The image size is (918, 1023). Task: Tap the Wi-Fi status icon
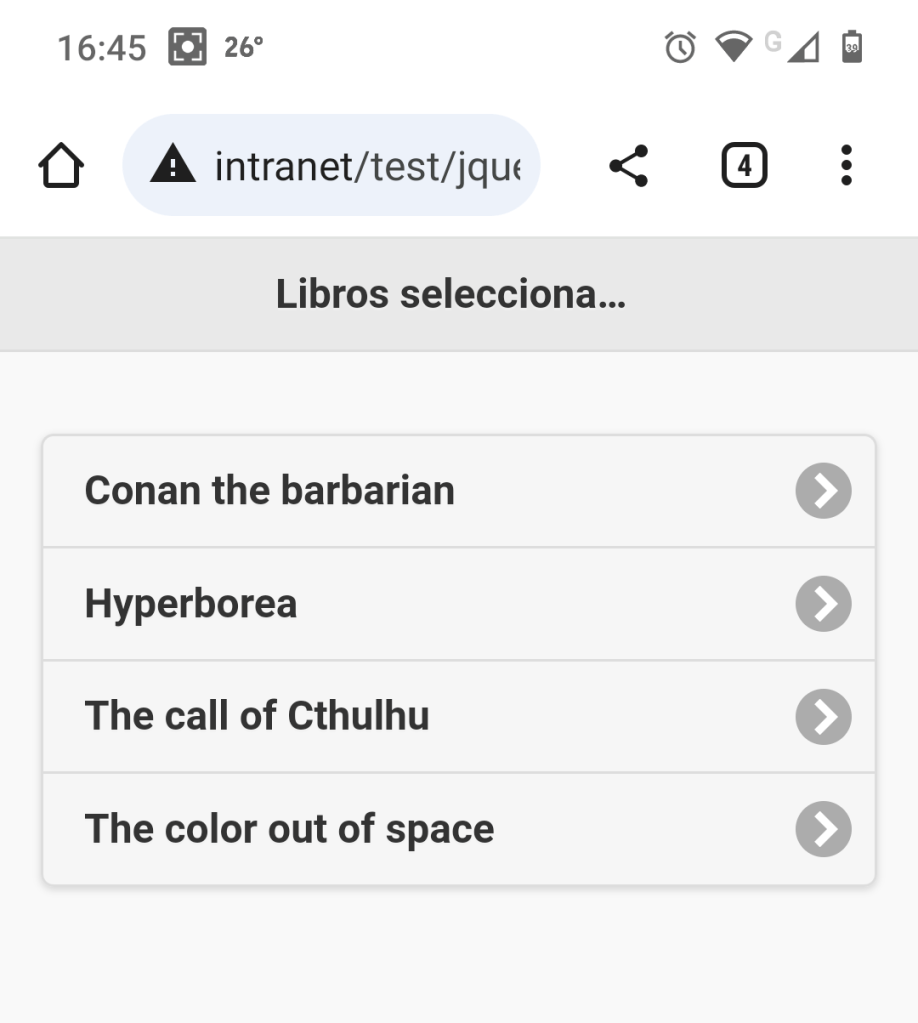tap(734, 47)
